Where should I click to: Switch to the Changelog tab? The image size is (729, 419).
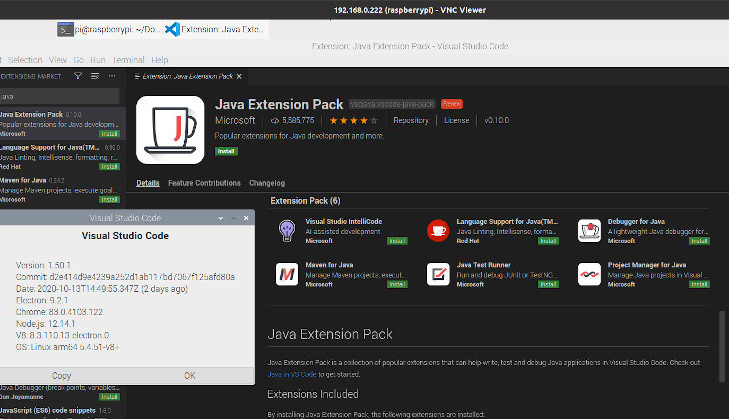(x=267, y=183)
